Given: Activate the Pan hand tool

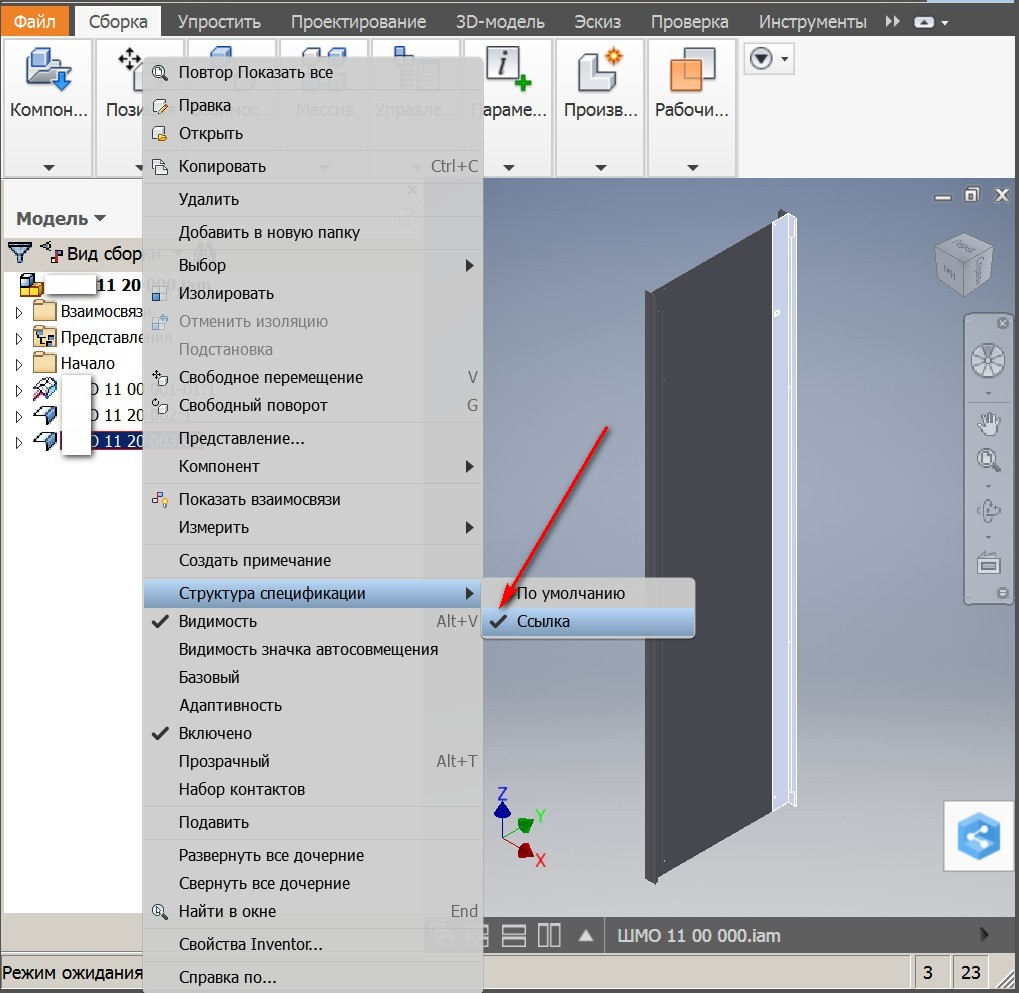Looking at the screenshot, I should click(x=988, y=424).
